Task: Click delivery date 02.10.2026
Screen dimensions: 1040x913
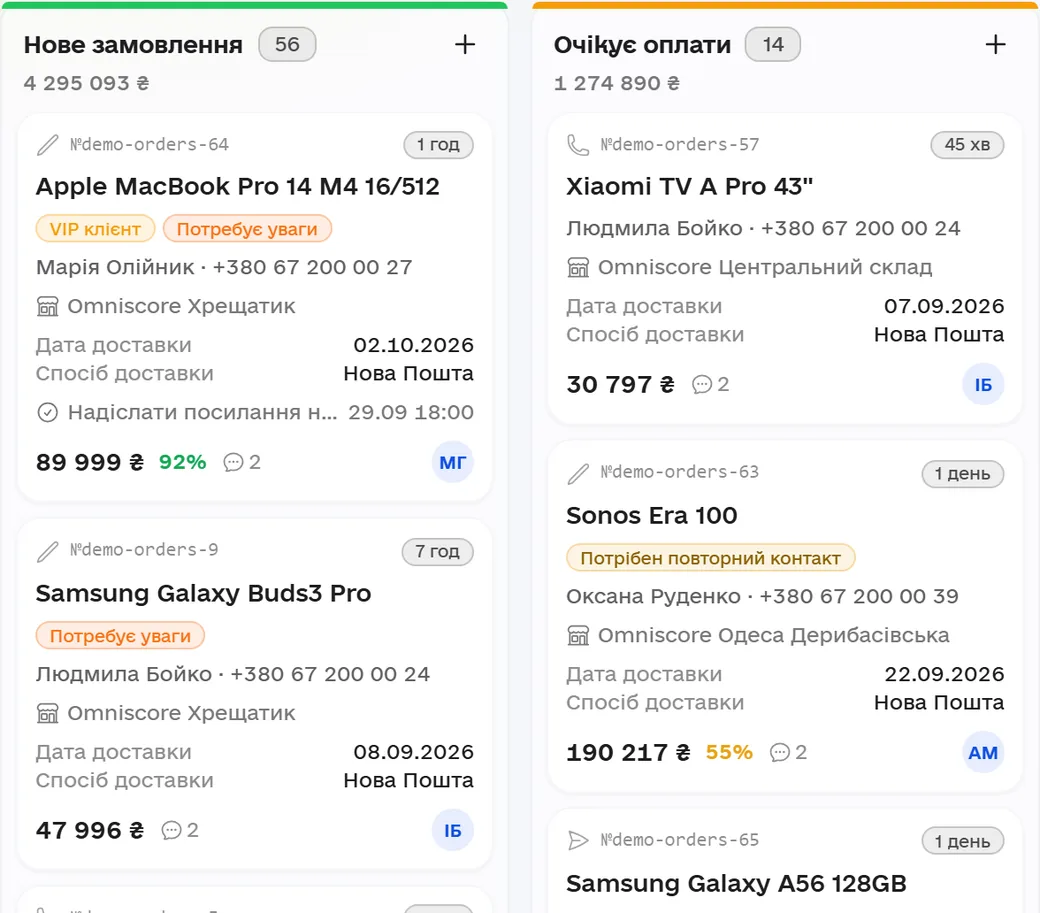Action: 413,345
